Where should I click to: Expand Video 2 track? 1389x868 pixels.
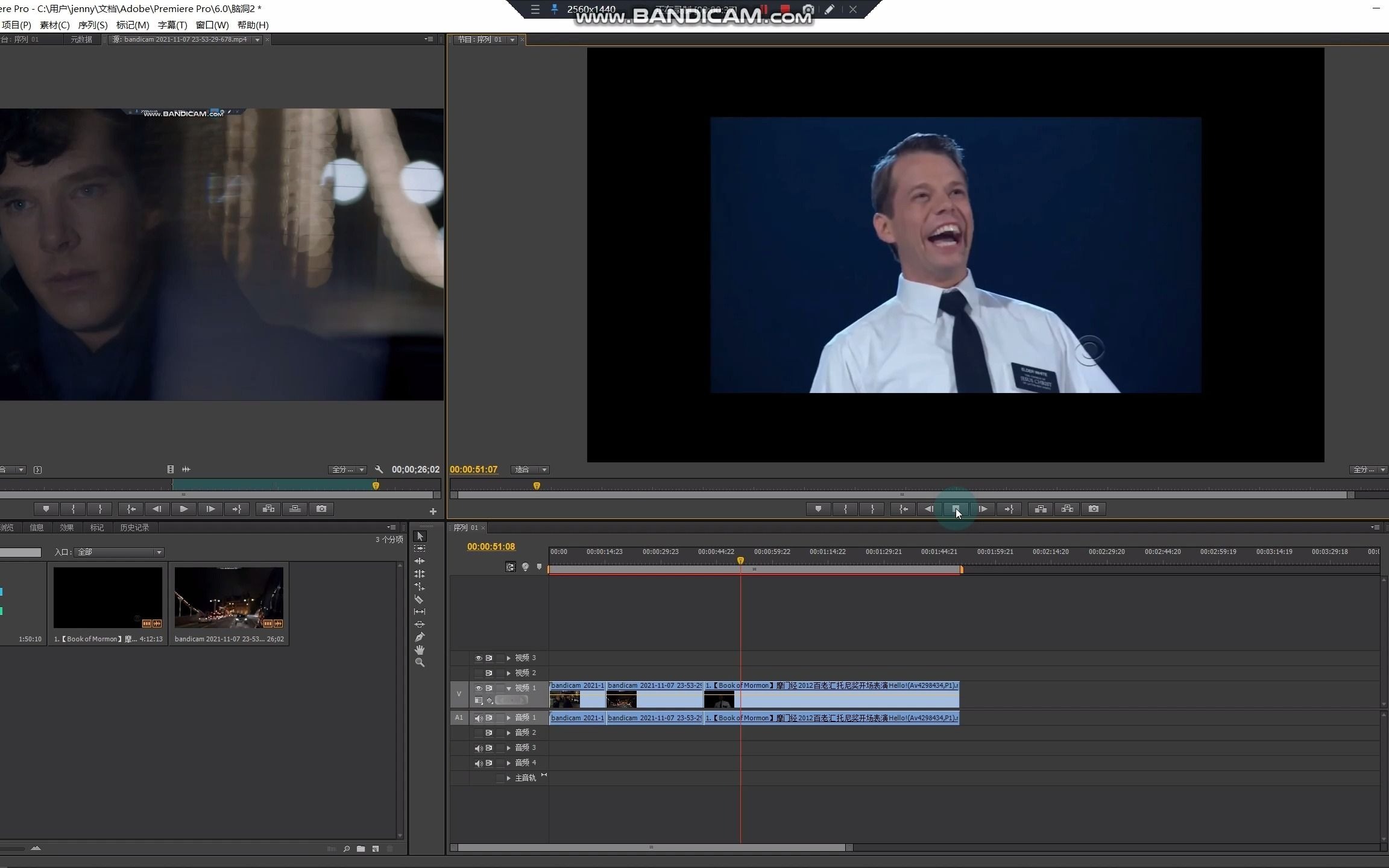tap(509, 673)
